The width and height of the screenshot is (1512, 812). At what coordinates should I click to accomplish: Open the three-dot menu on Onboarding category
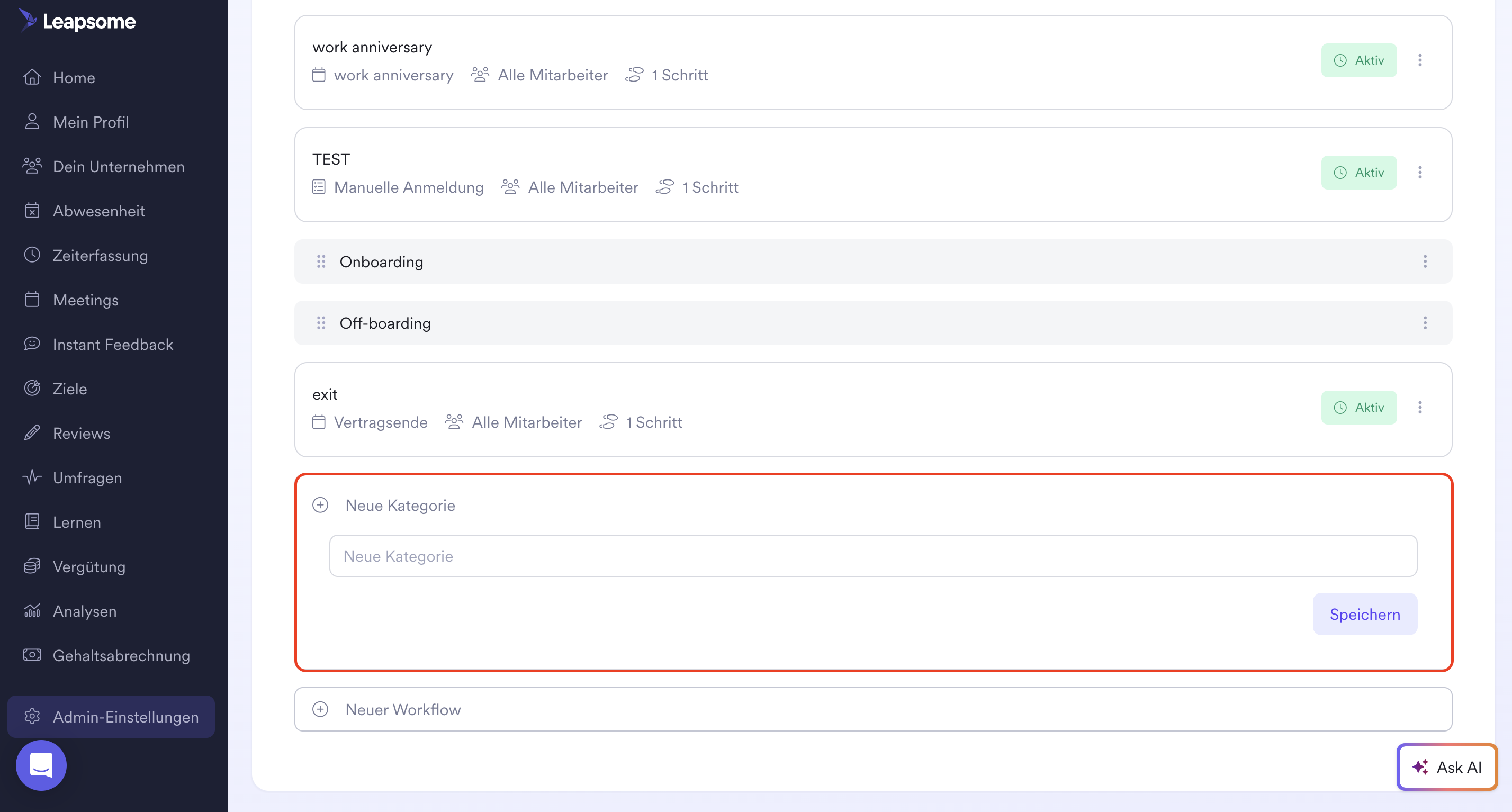click(1425, 261)
